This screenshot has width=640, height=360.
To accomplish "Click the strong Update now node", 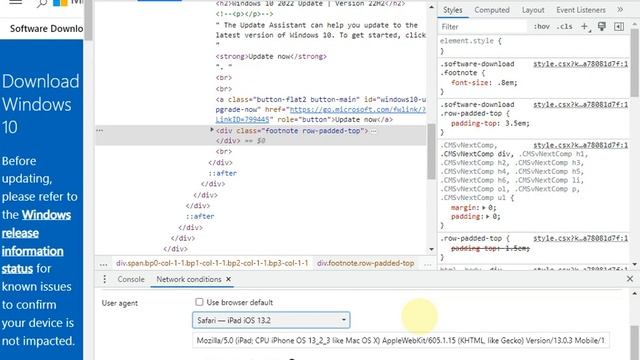I will coord(271,56).
